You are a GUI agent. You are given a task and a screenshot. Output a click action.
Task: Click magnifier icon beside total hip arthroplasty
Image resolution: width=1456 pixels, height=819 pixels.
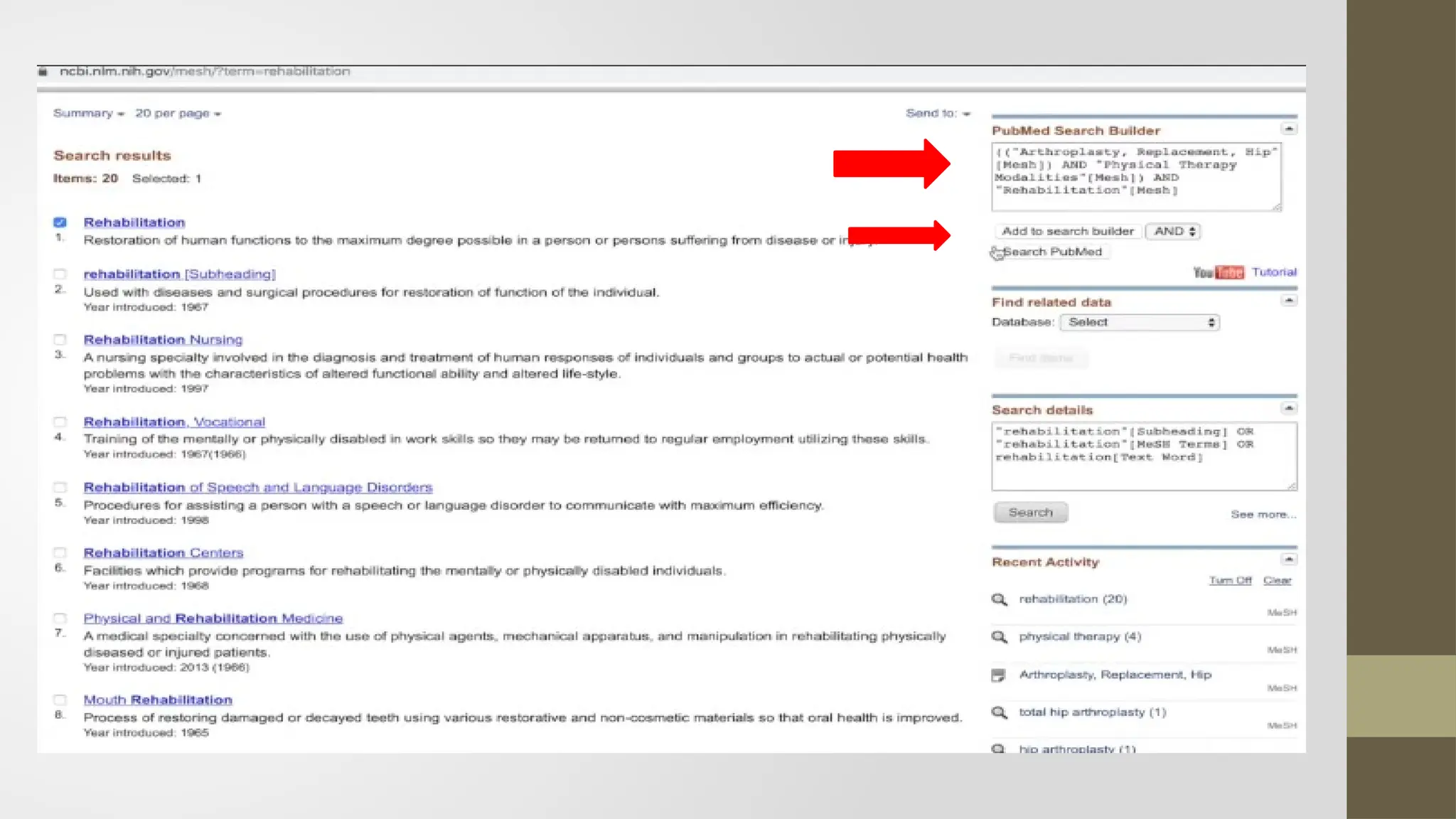999,712
